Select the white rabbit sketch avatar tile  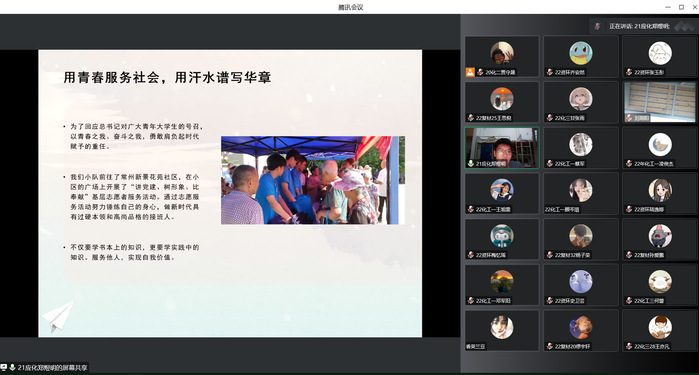(x=659, y=57)
